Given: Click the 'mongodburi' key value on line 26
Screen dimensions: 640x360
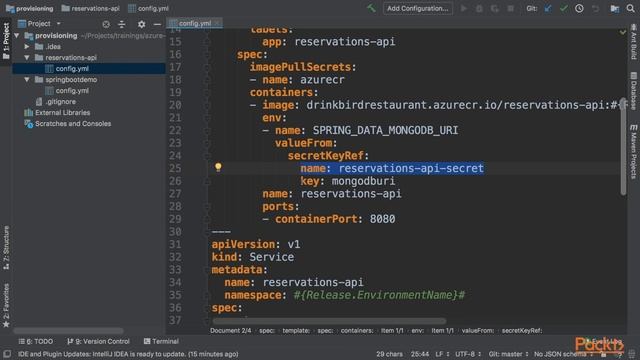Looking at the screenshot, I should 363,181.
